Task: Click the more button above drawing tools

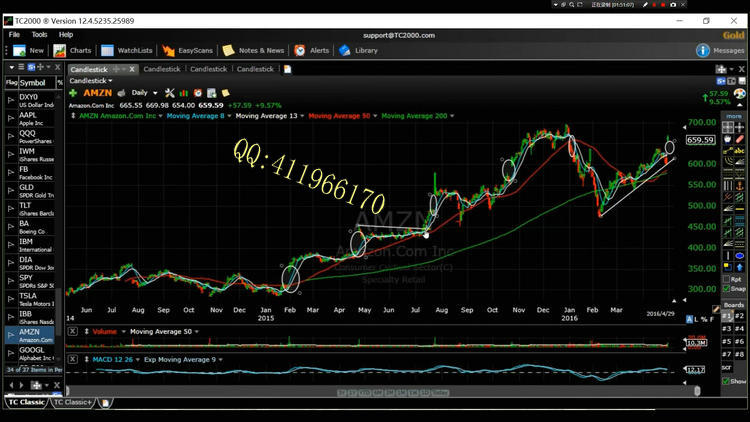Action: 734,116
